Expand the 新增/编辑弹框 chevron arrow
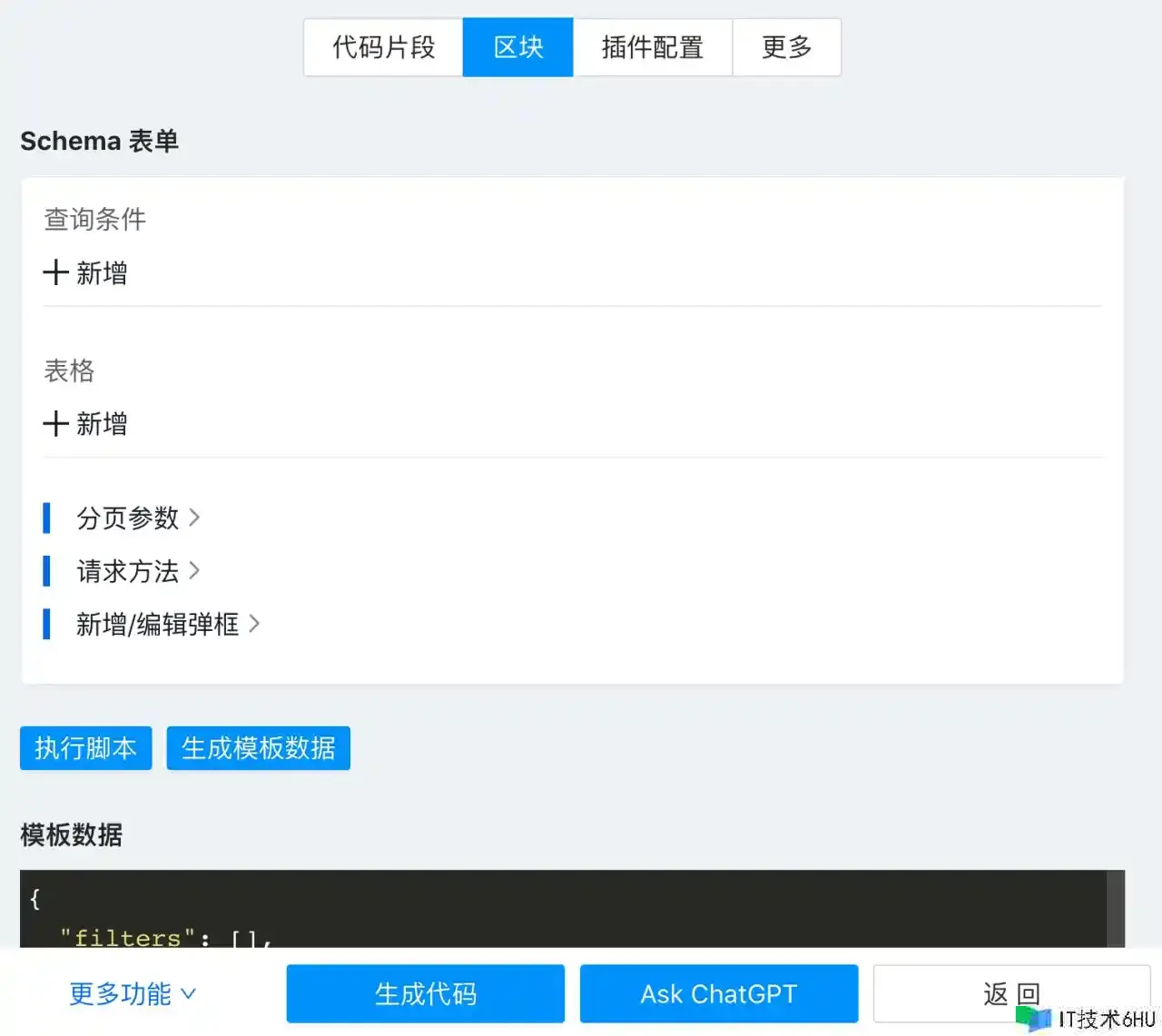The image size is (1162, 1036). click(x=254, y=624)
